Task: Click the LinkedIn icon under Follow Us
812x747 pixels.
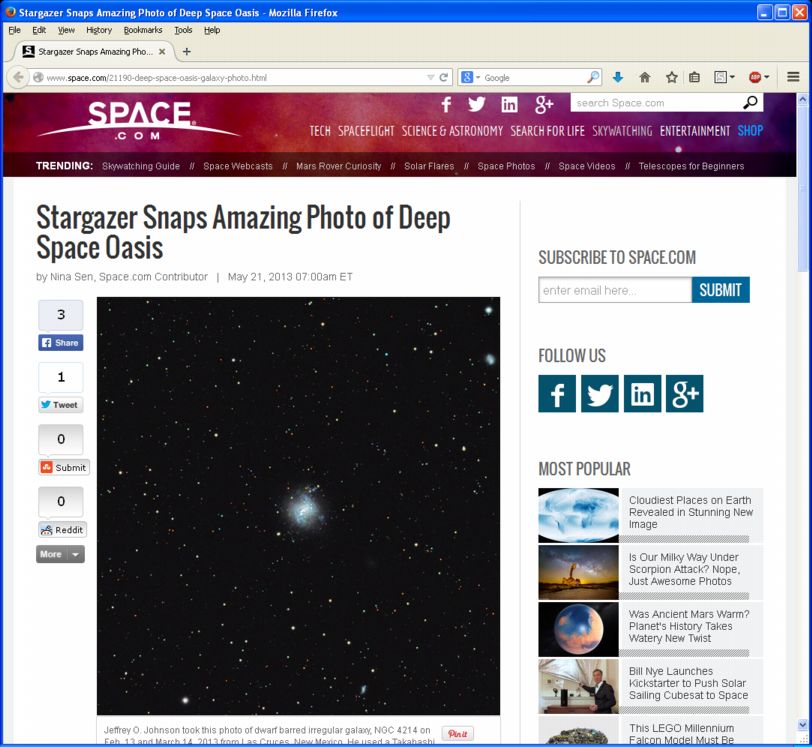Action: pos(642,394)
